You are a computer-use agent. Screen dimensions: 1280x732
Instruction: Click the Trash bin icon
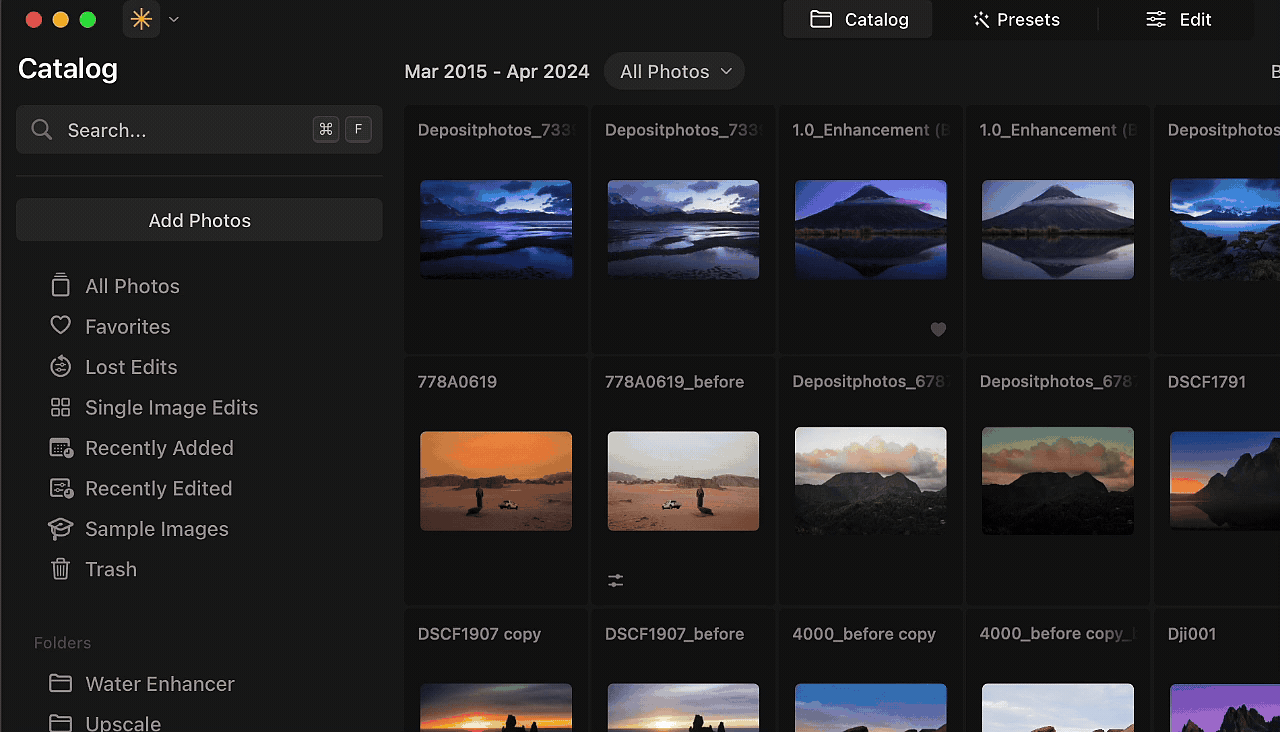[x=61, y=569]
